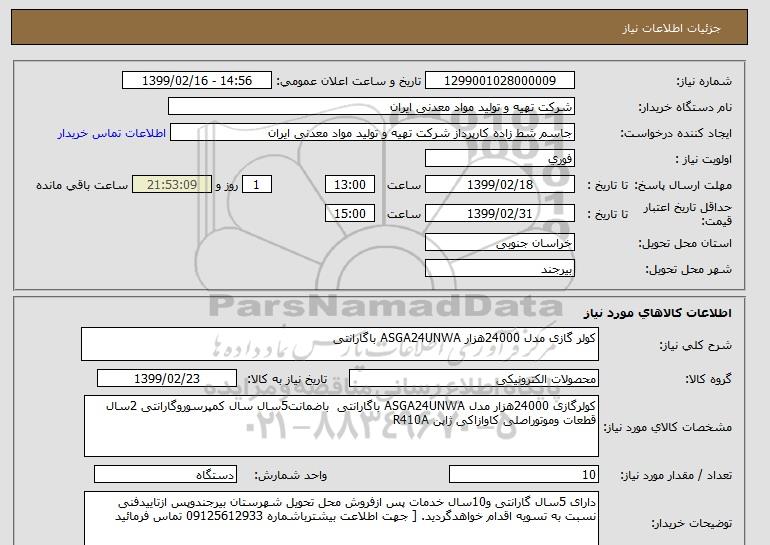Click response deadline date 1399/02/18
This screenshot has width=770, height=545.
click(x=499, y=185)
